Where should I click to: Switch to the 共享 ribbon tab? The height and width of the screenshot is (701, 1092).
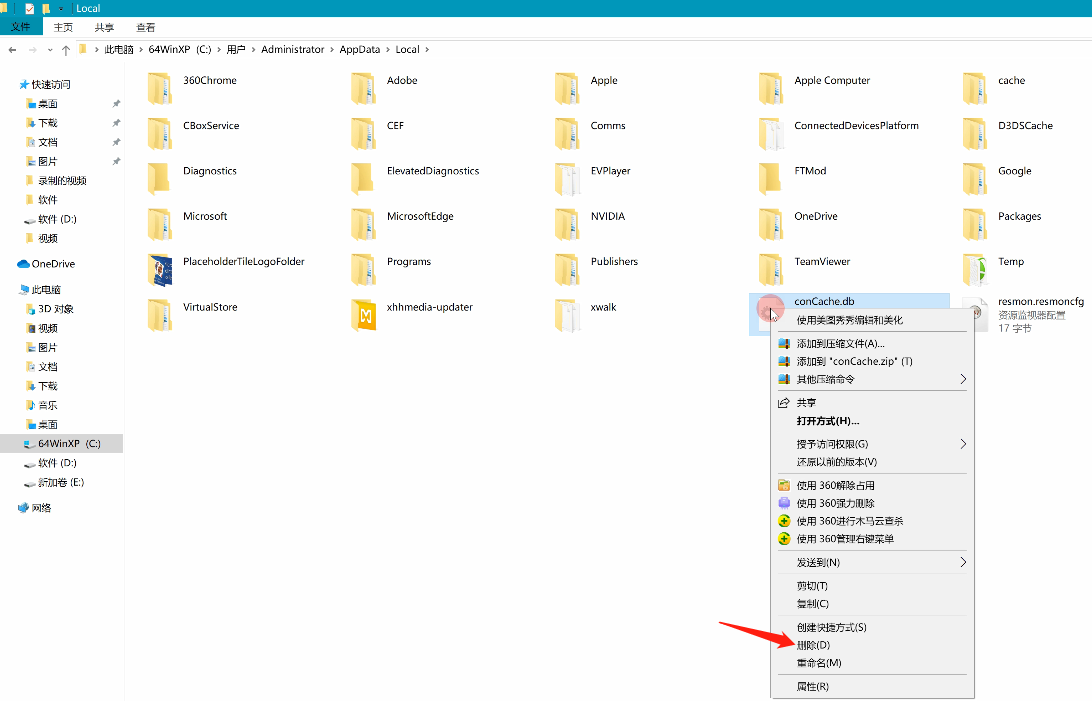point(104,27)
